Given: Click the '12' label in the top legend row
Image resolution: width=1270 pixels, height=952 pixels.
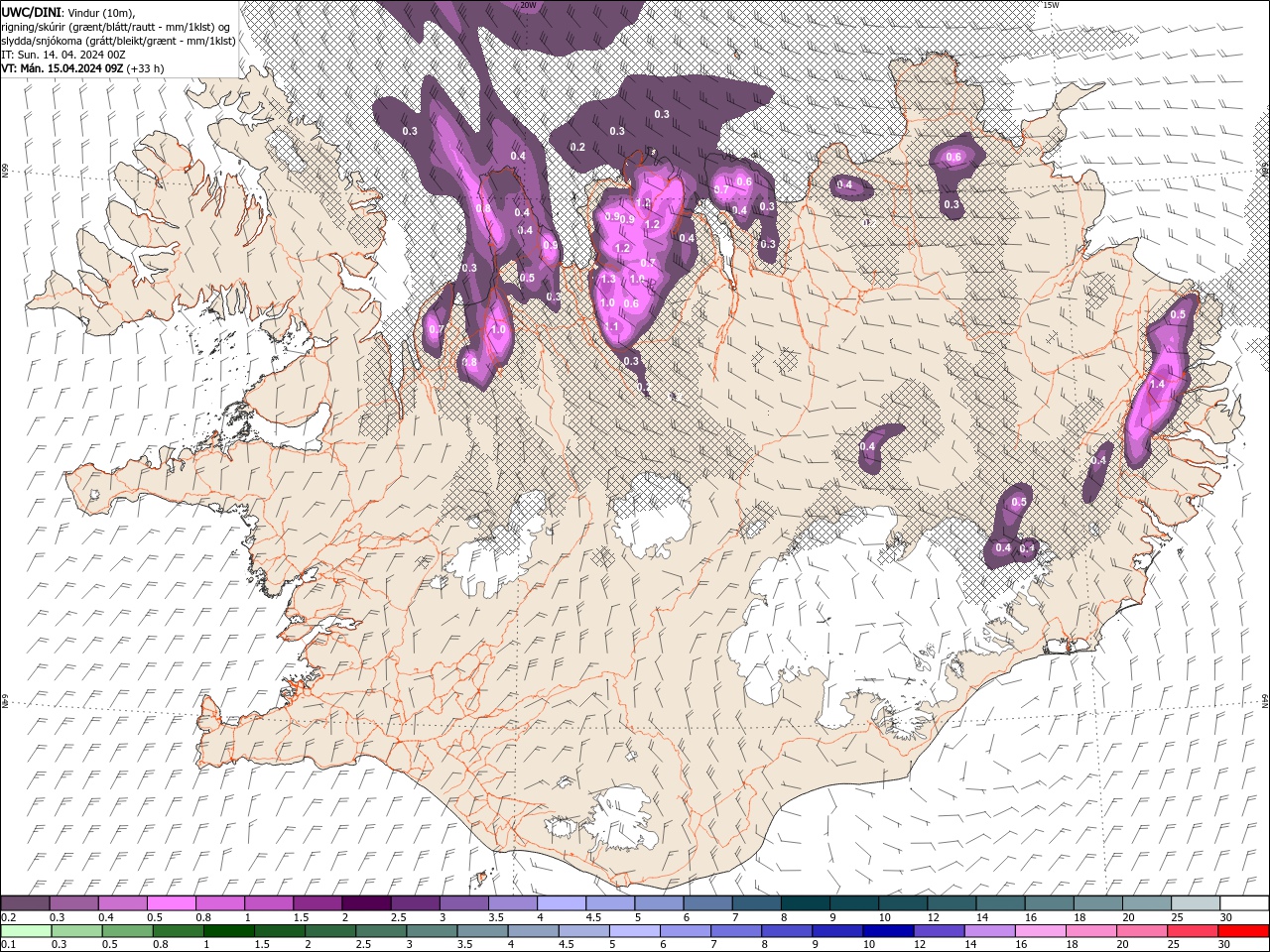Looking at the screenshot, I should point(933,917).
